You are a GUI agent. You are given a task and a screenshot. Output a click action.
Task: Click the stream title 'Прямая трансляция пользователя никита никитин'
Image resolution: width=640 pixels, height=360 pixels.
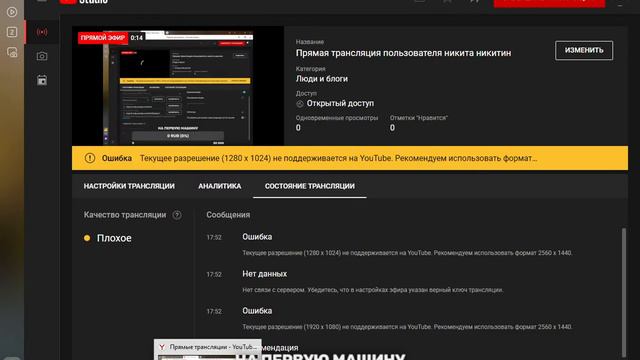click(403, 53)
